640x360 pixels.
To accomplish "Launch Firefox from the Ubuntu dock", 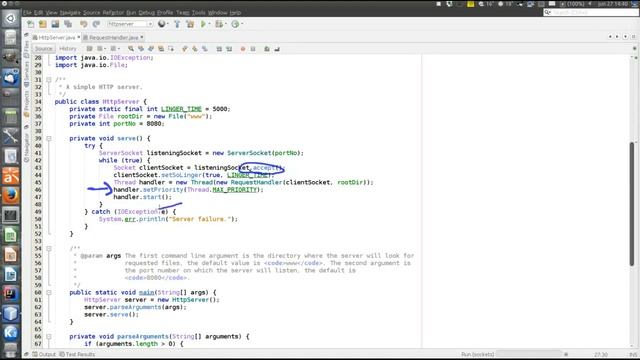I will (11, 195).
